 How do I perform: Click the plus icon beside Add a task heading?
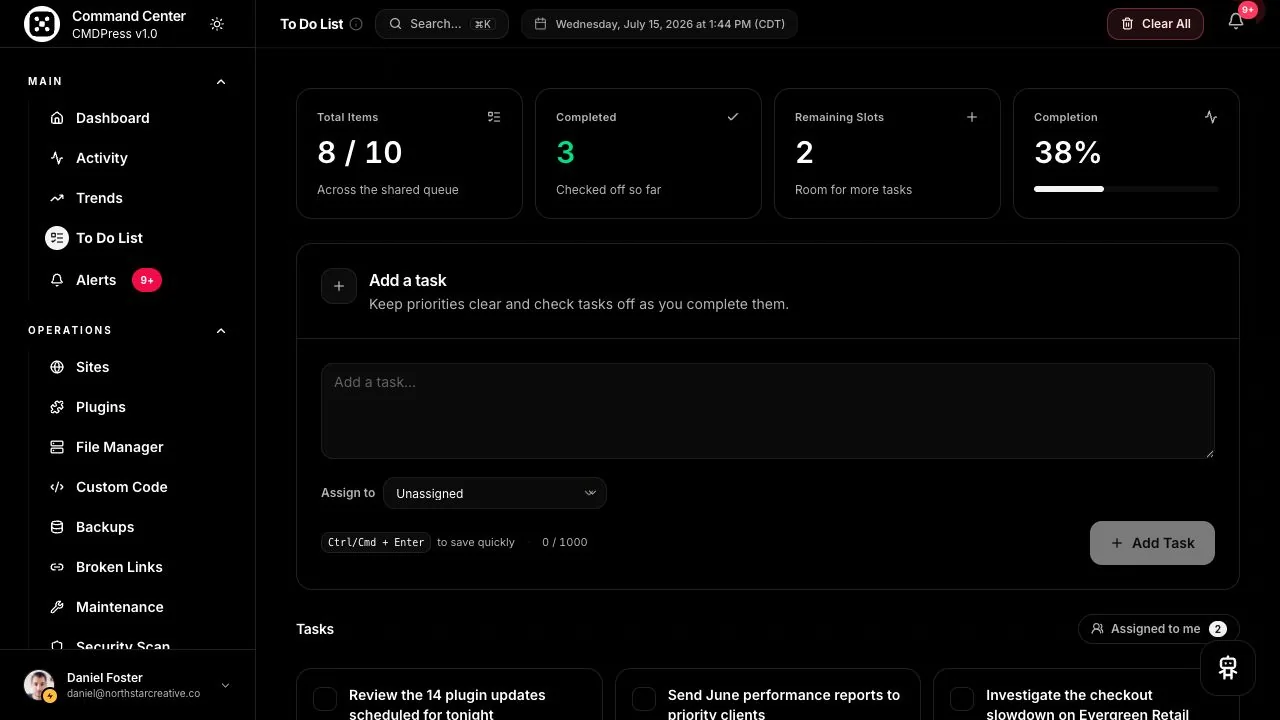tap(339, 286)
